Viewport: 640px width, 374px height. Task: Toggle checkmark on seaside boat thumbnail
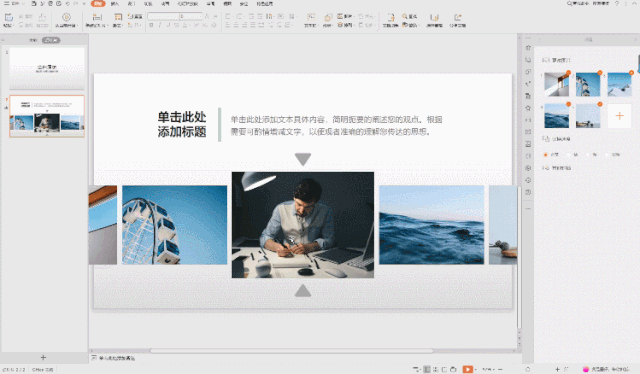pyautogui.click(x=600, y=105)
